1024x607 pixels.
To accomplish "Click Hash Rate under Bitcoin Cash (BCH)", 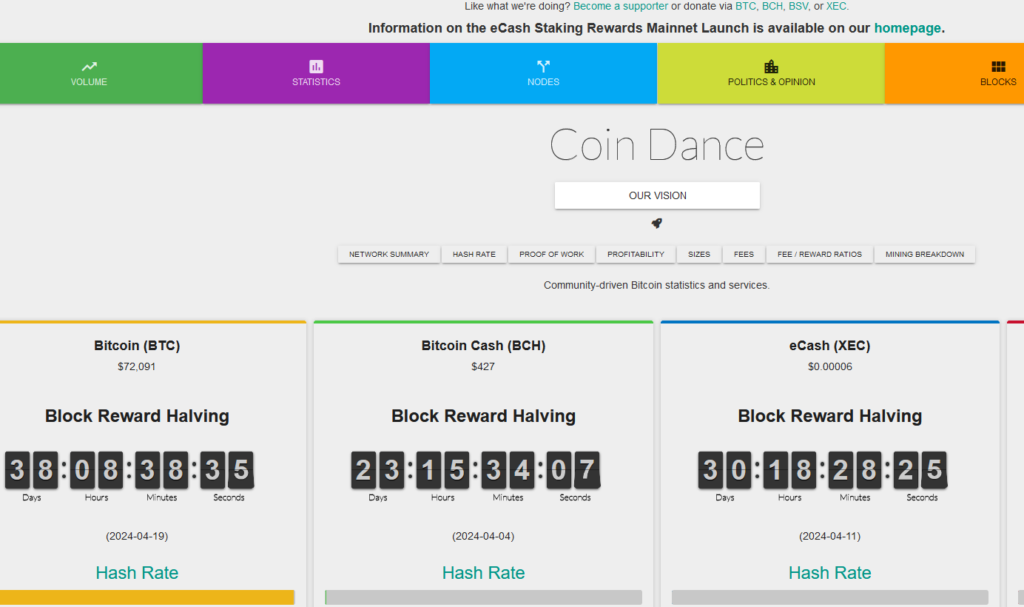I will point(483,572).
